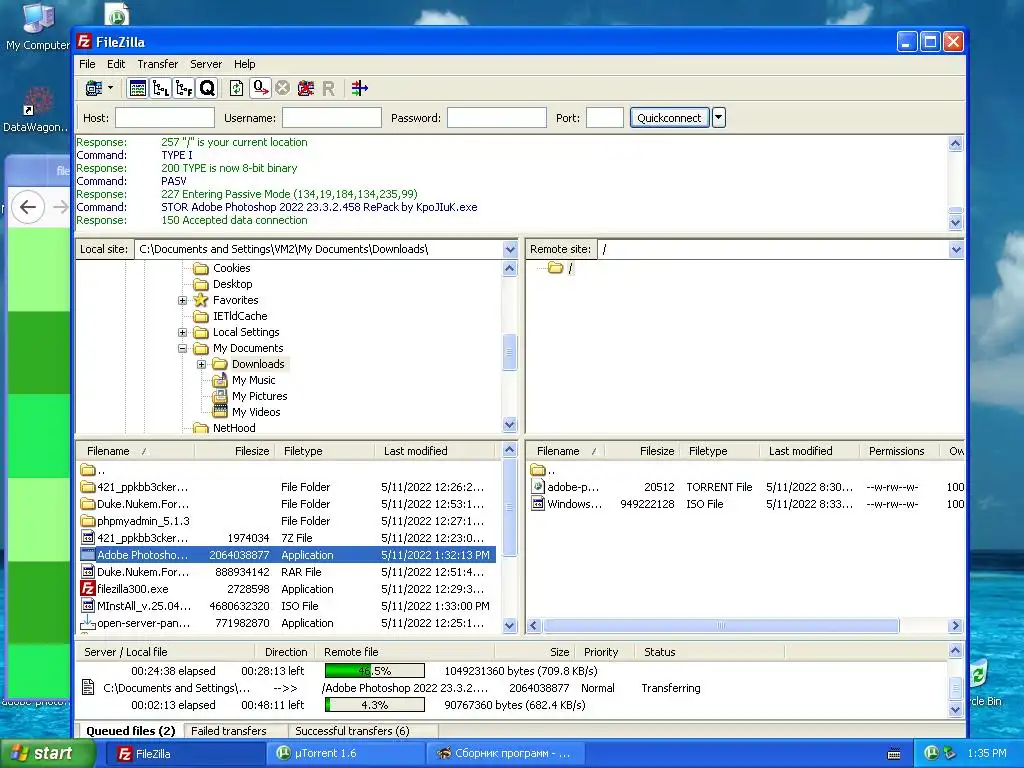Select the MInstAll ISO file icon
Screen dimensions: 1024x768
tap(88, 606)
